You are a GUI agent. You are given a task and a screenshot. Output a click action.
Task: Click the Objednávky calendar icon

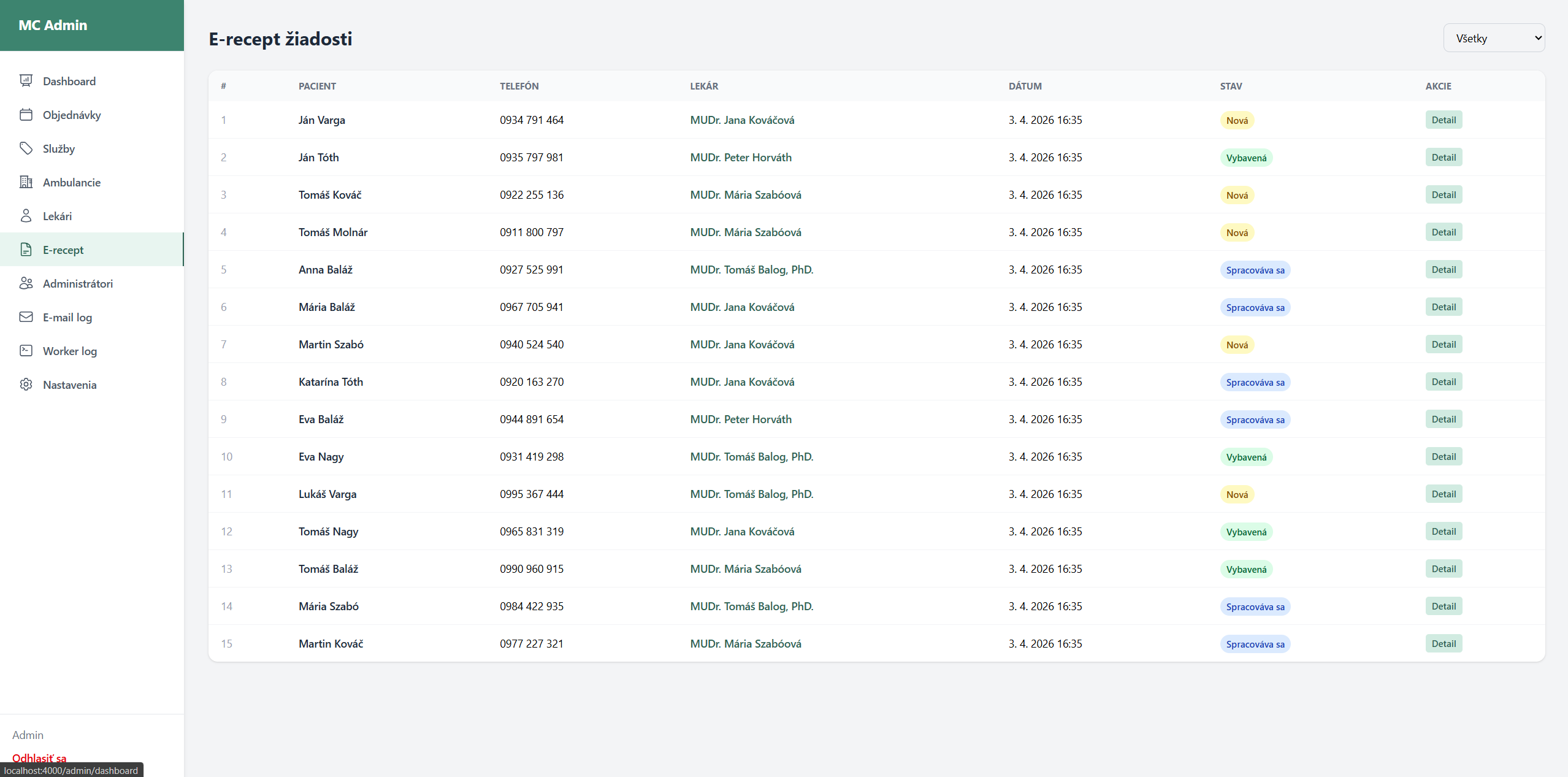click(x=26, y=115)
